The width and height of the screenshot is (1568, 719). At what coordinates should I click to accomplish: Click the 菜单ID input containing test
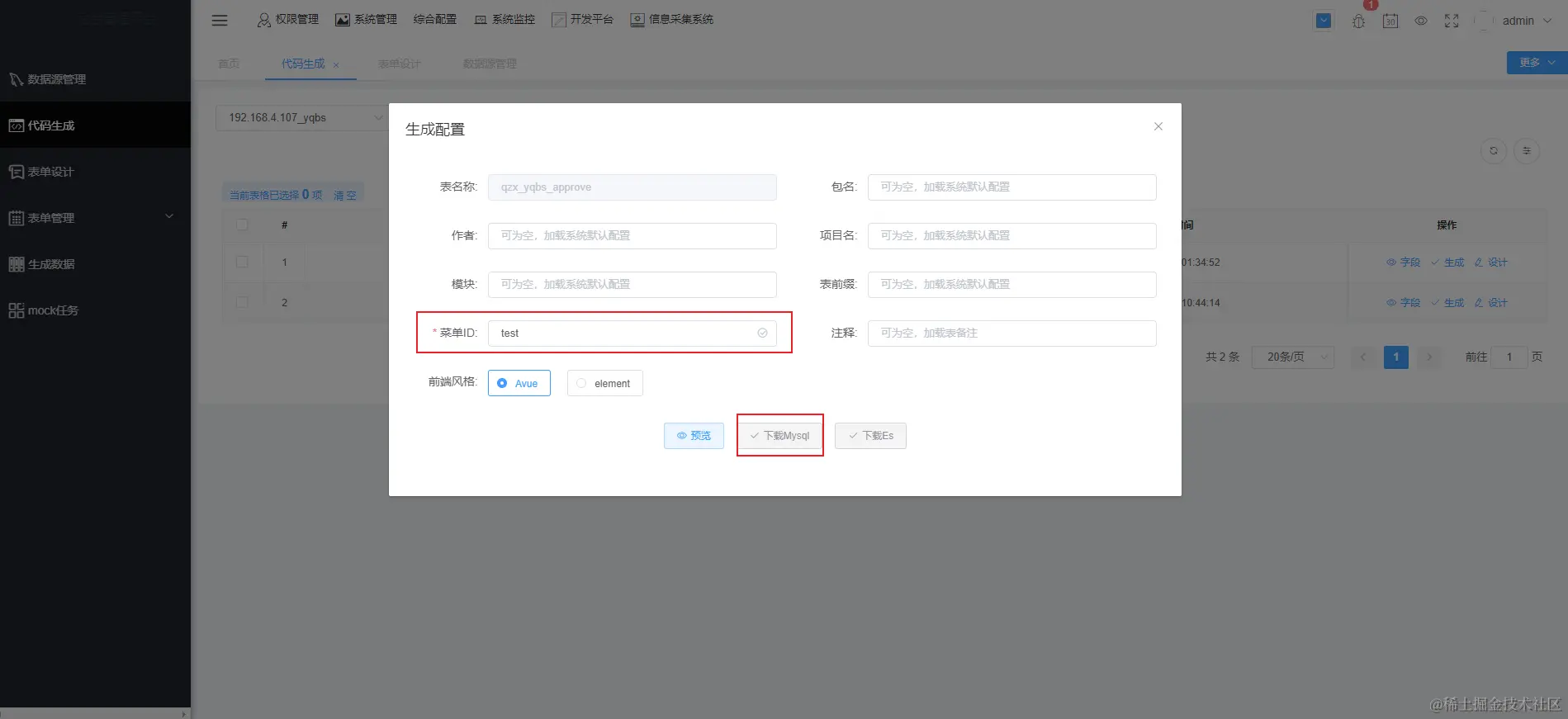632,333
